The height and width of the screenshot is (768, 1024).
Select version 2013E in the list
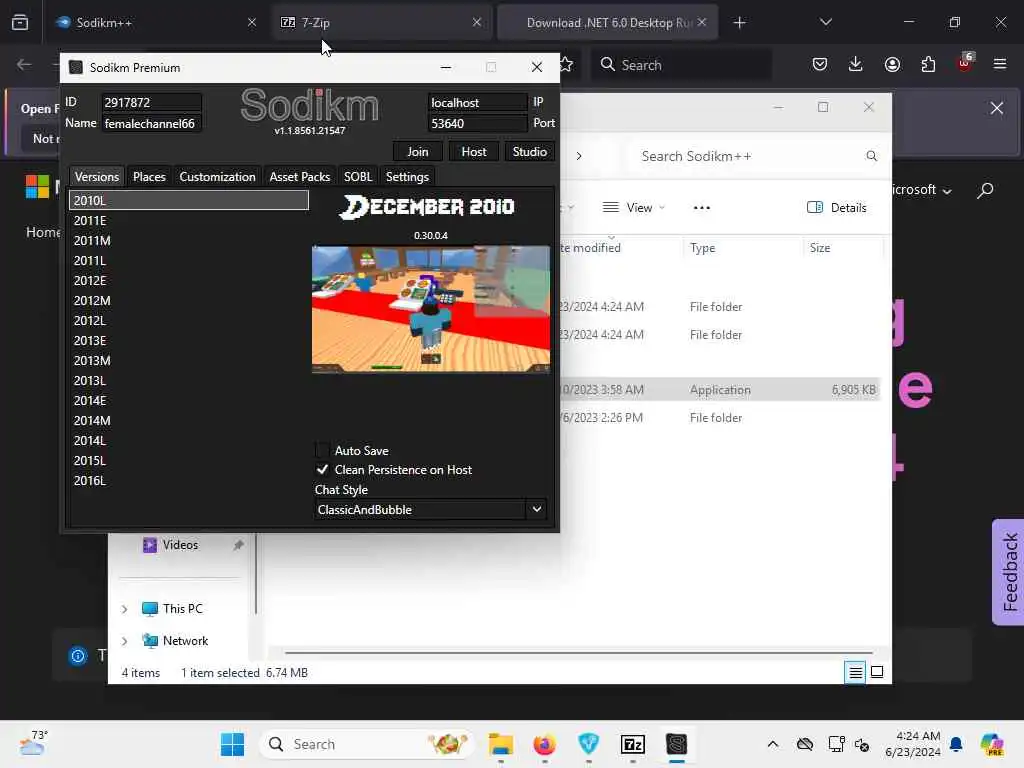click(189, 340)
